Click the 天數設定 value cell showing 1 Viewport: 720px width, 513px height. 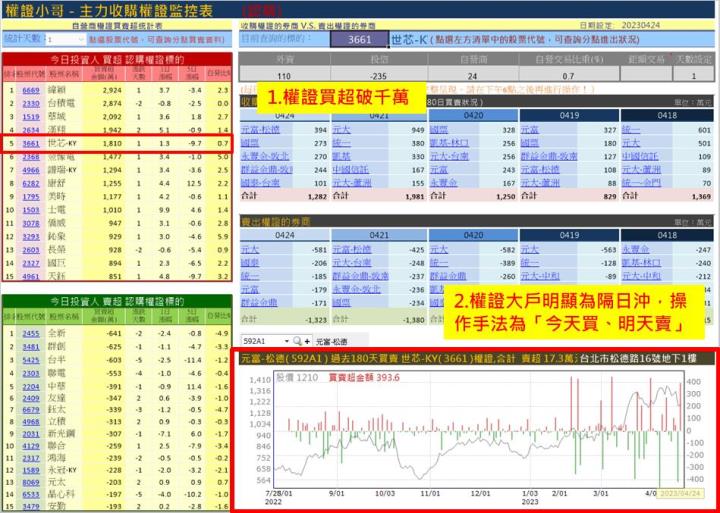click(693, 76)
